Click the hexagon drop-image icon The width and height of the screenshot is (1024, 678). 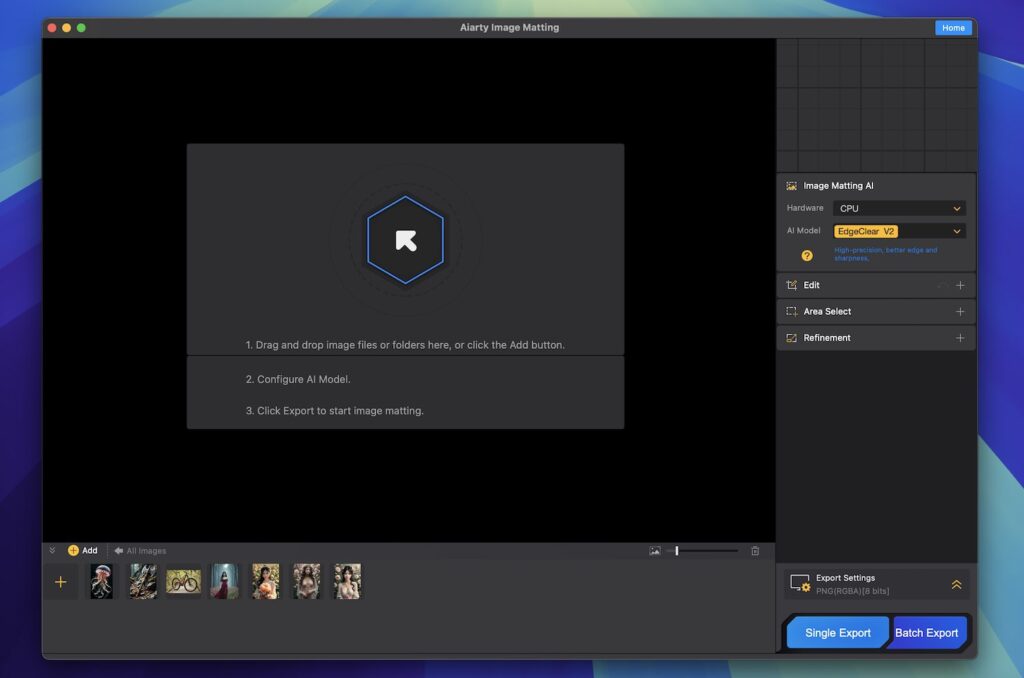(x=406, y=240)
